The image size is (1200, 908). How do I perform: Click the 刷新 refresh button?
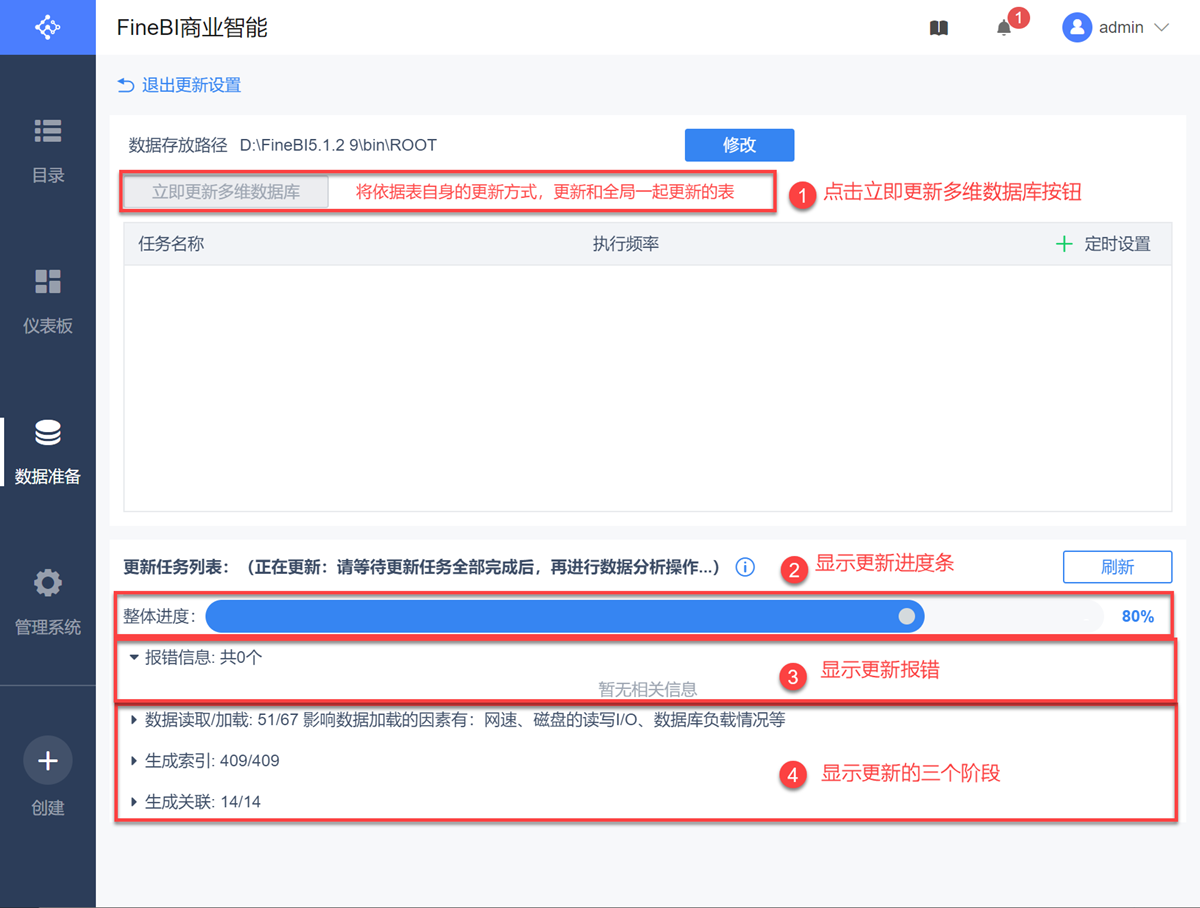1117,567
